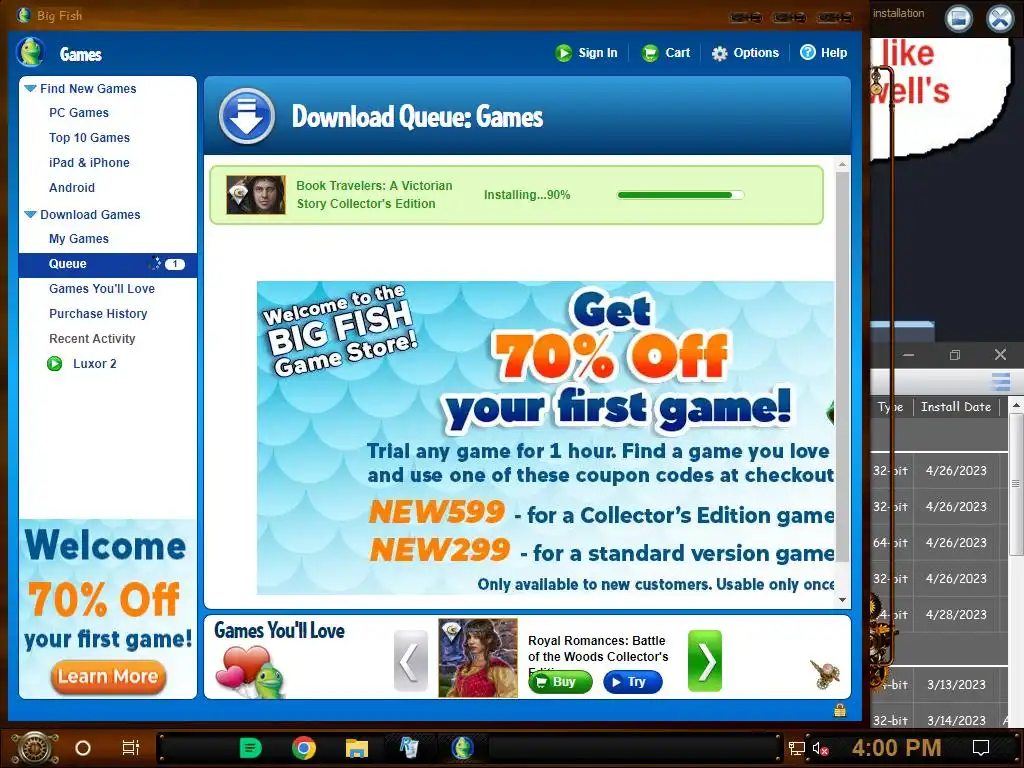Screen dimensions: 1024x768
Task: Open the Cart icon
Action: (650, 53)
